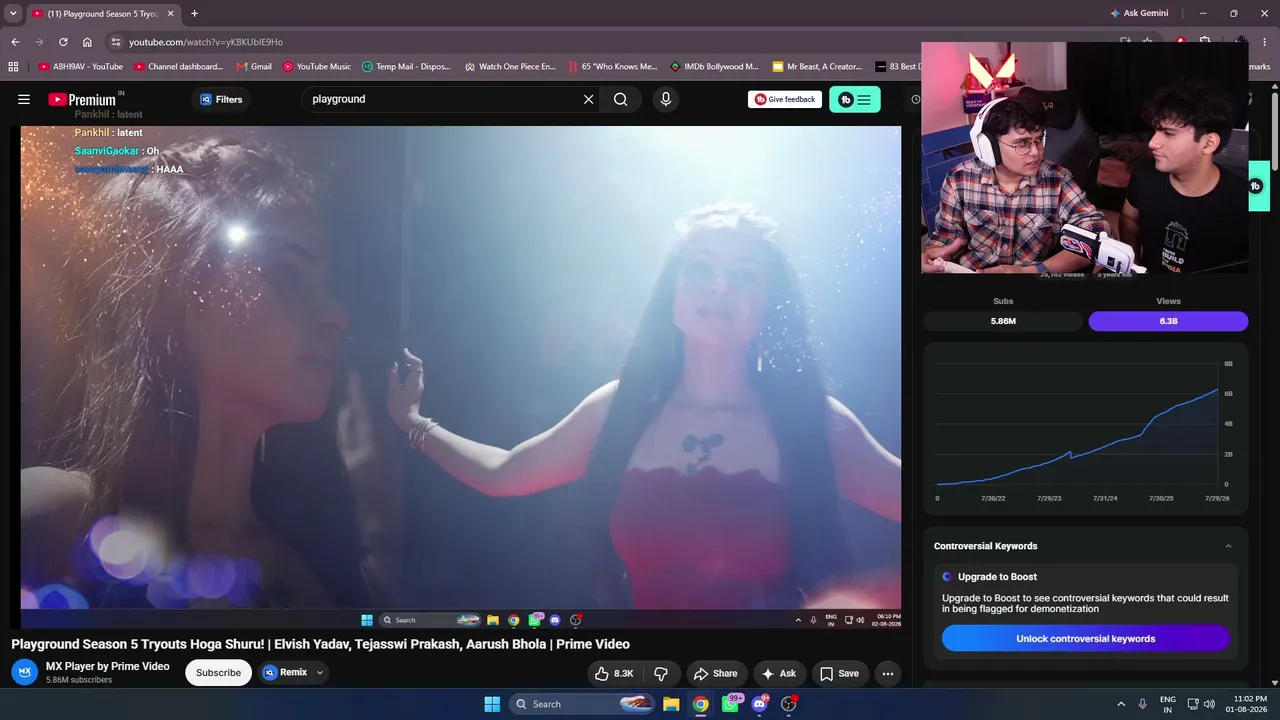The height and width of the screenshot is (720, 1280).
Task: Click the taskbar microphone tray icon
Action: [1144, 704]
